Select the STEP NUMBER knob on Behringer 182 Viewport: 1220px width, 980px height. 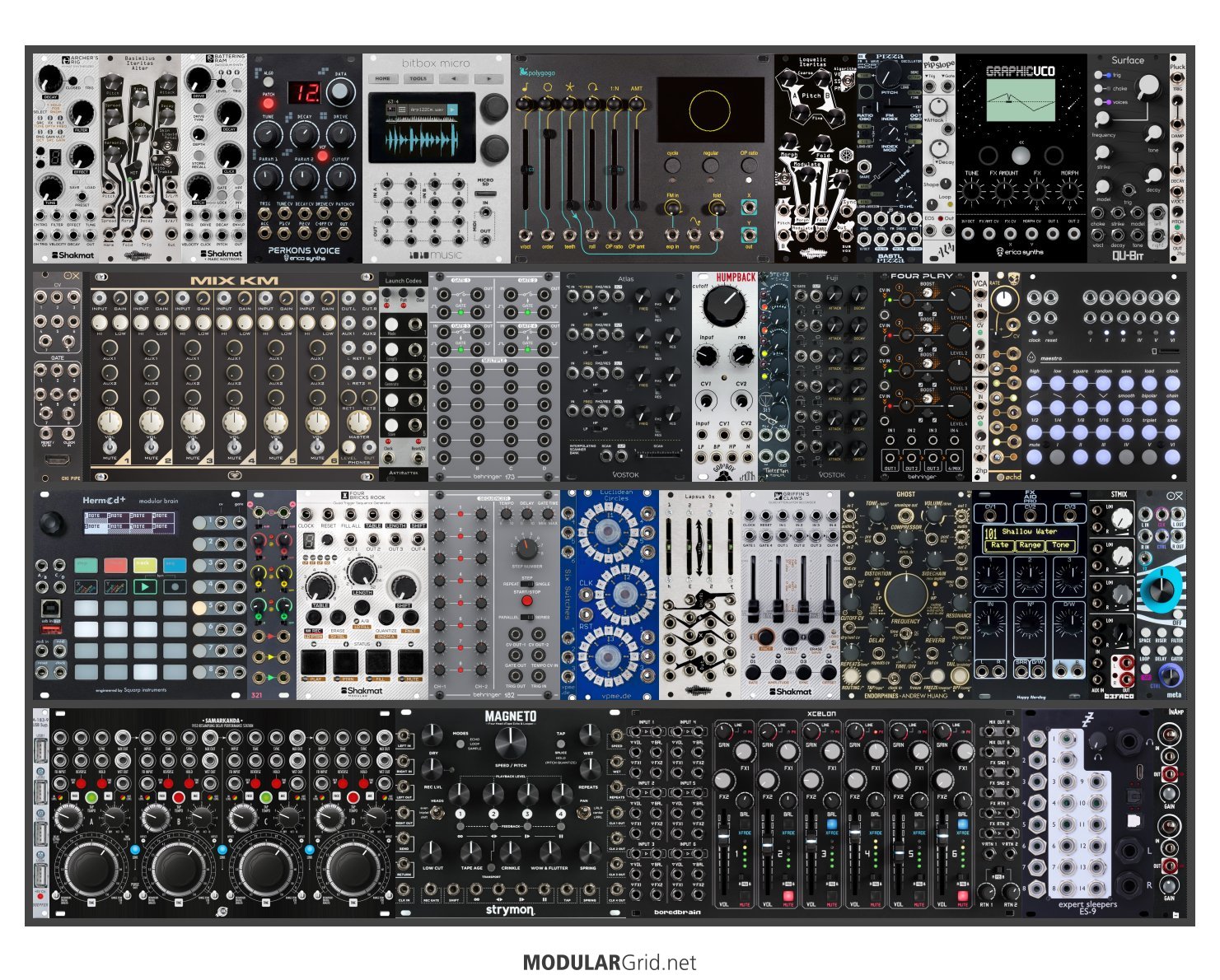(526, 548)
